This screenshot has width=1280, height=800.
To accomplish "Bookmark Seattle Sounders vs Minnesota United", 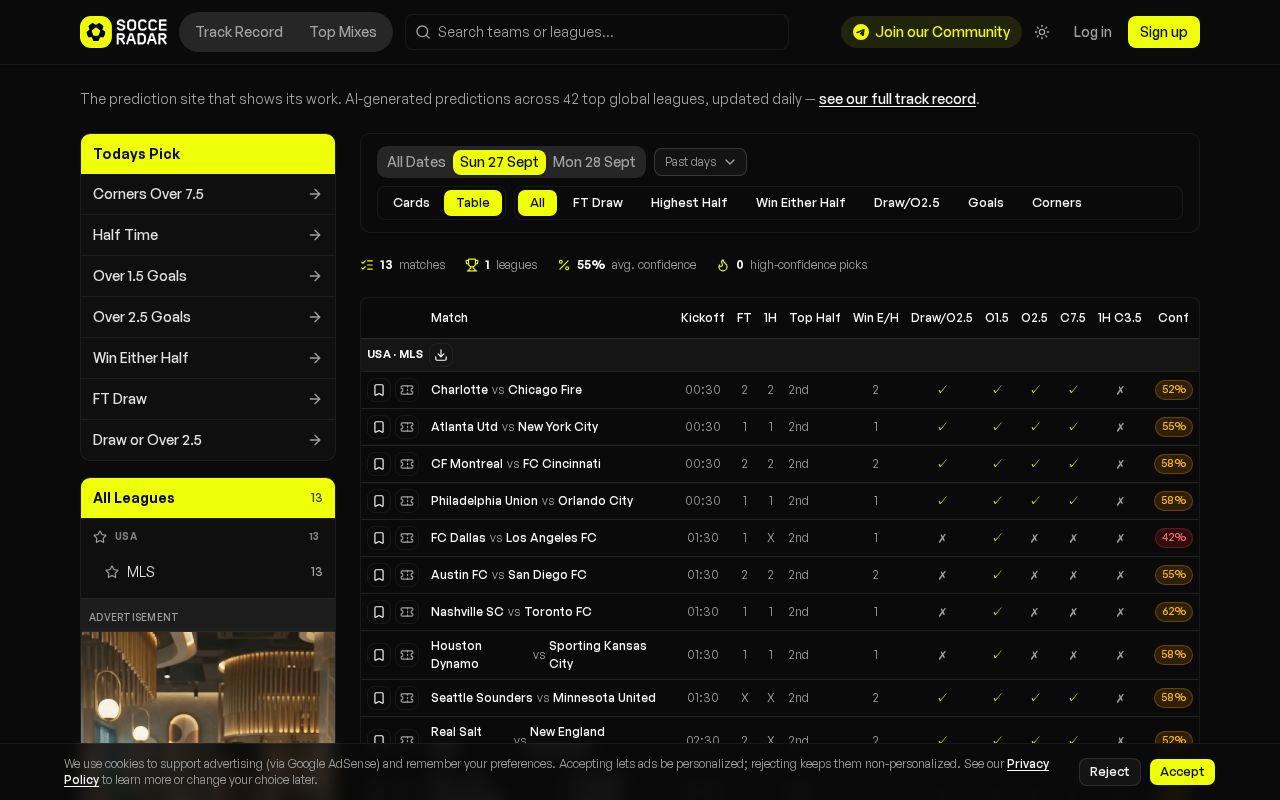I will click(x=379, y=698).
